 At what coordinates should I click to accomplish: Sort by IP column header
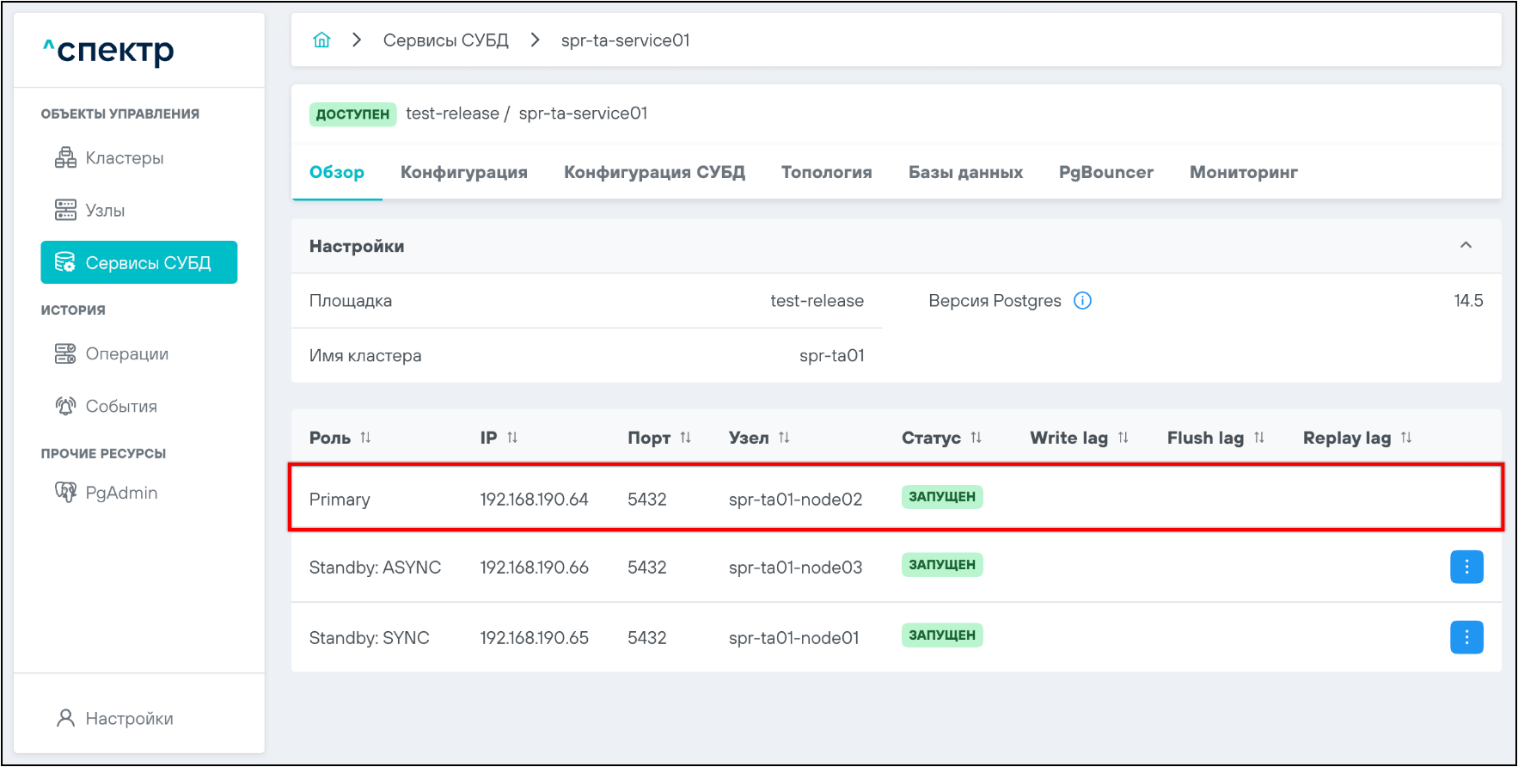512,438
